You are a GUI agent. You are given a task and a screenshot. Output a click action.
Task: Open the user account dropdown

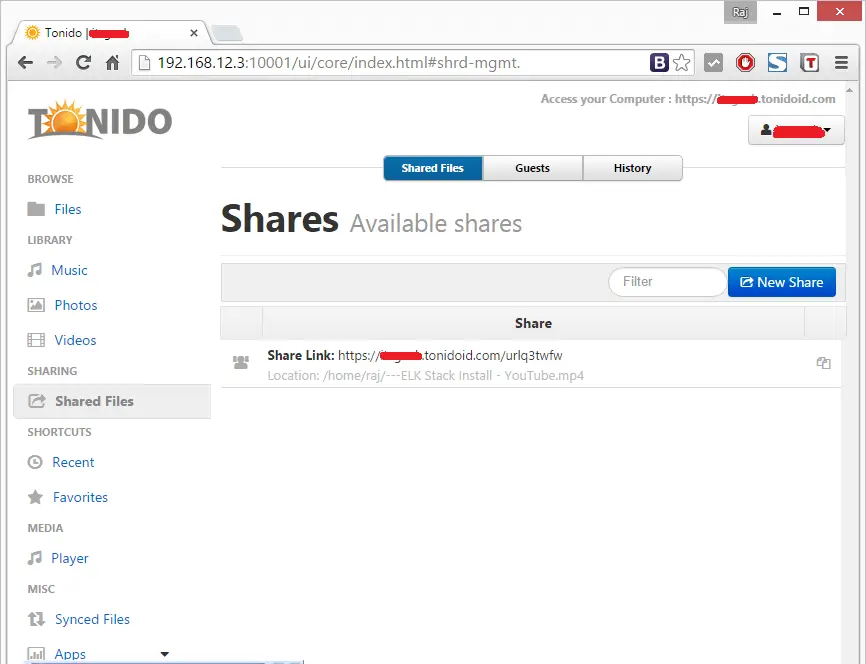[796, 130]
